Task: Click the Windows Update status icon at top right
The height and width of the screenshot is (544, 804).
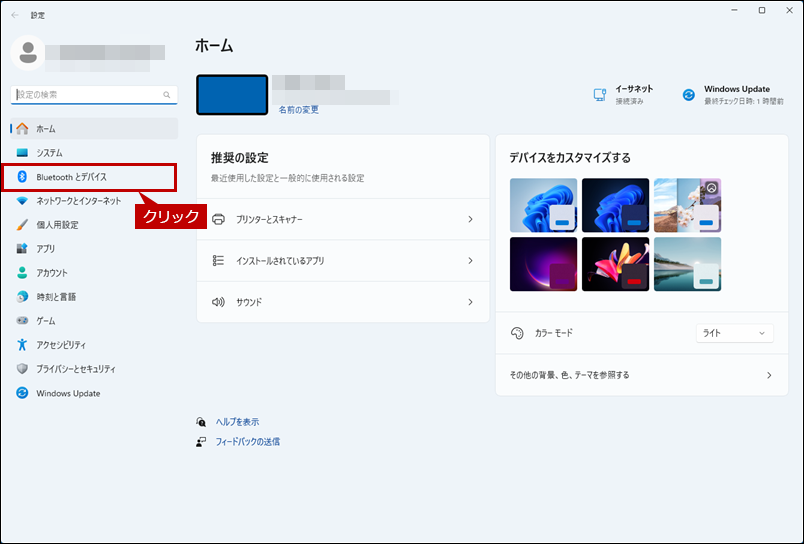Action: click(x=689, y=95)
